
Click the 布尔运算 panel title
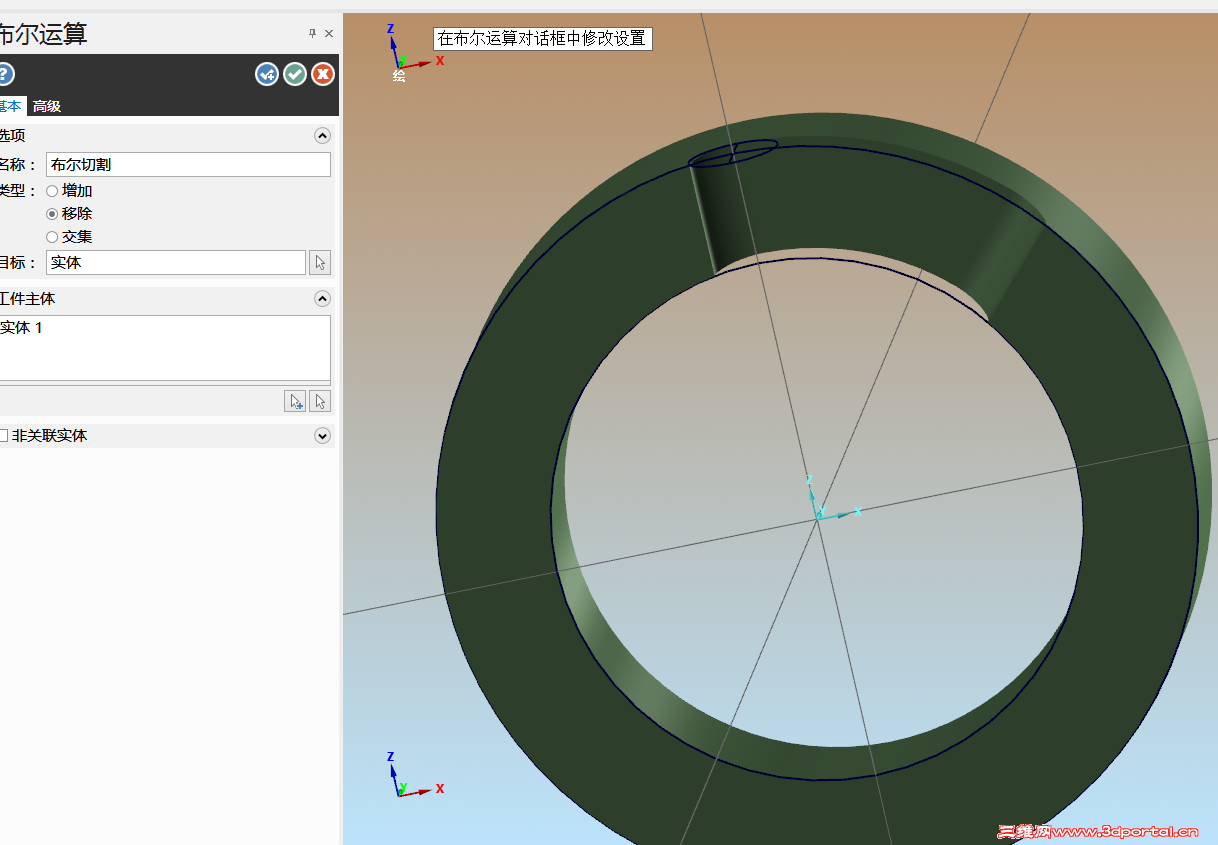[x=43, y=34]
